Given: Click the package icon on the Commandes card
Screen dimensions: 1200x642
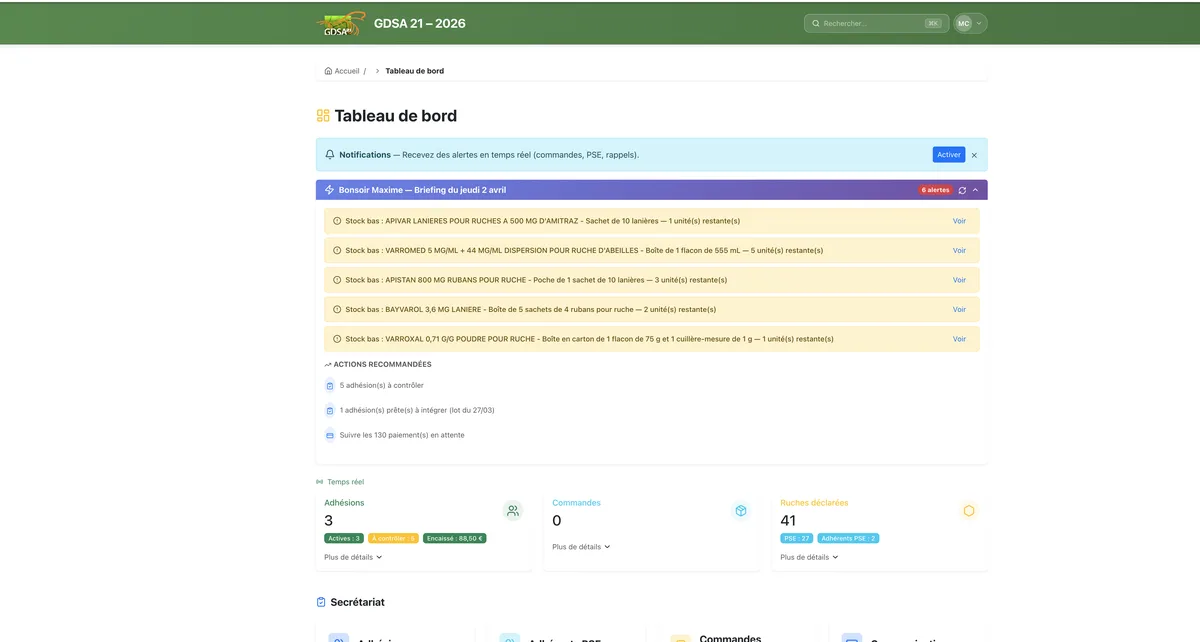Looking at the screenshot, I should point(740,510).
